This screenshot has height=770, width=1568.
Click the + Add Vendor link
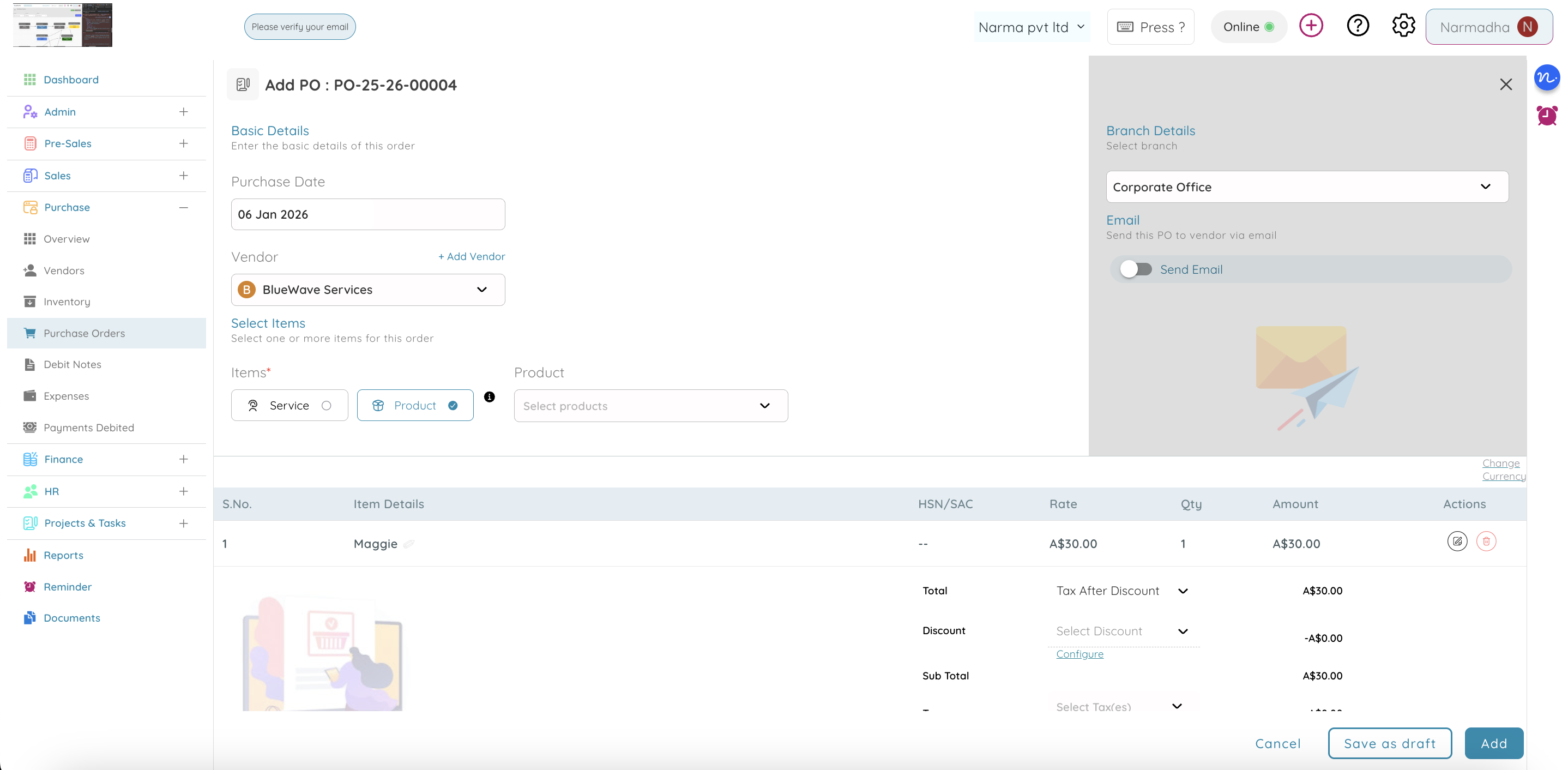pyautogui.click(x=471, y=257)
